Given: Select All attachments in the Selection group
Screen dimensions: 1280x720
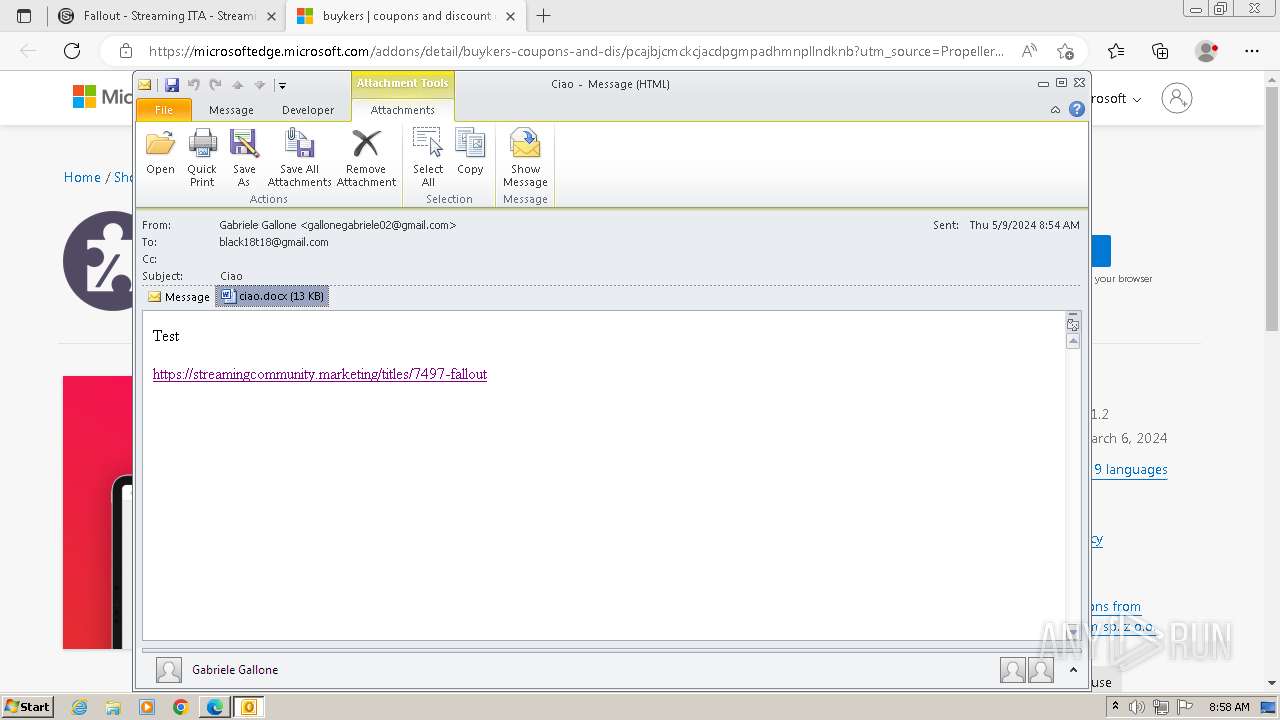Looking at the screenshot, I should pyautogui.click(x=428, y=157).
